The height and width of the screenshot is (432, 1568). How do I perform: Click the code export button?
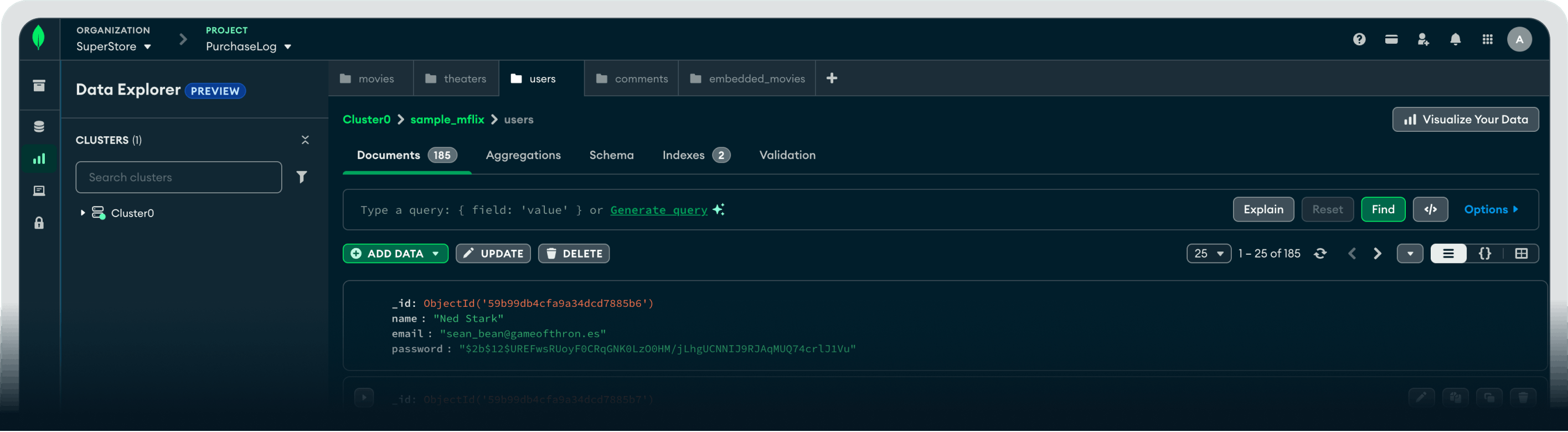tap(1430, 209)
